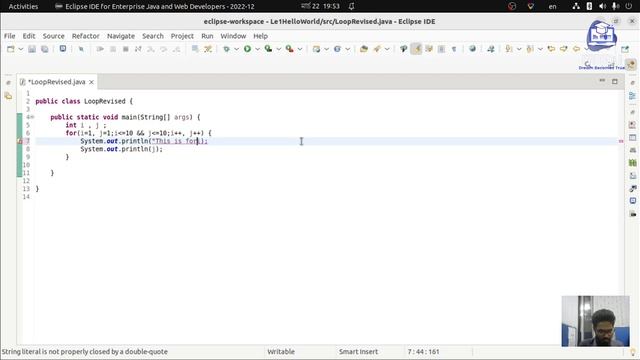640x360 pixels.
Task: Click the Disconnect debug icon
Action: pos(138,49)
